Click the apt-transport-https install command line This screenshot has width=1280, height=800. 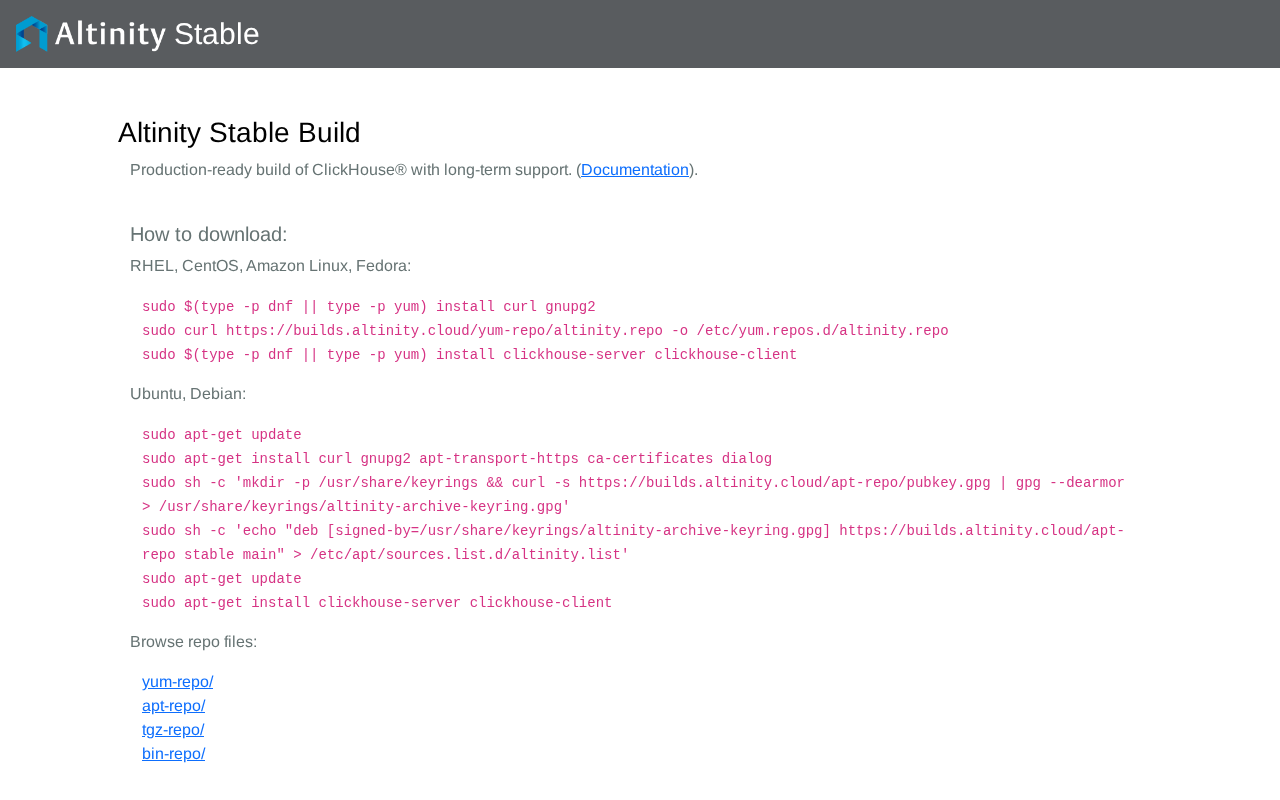coord(457,459)
